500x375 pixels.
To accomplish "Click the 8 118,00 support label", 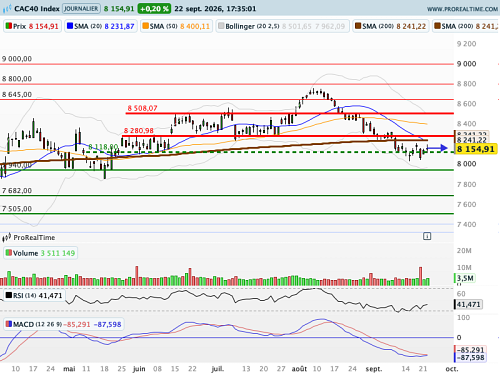I will click(103, 147).
